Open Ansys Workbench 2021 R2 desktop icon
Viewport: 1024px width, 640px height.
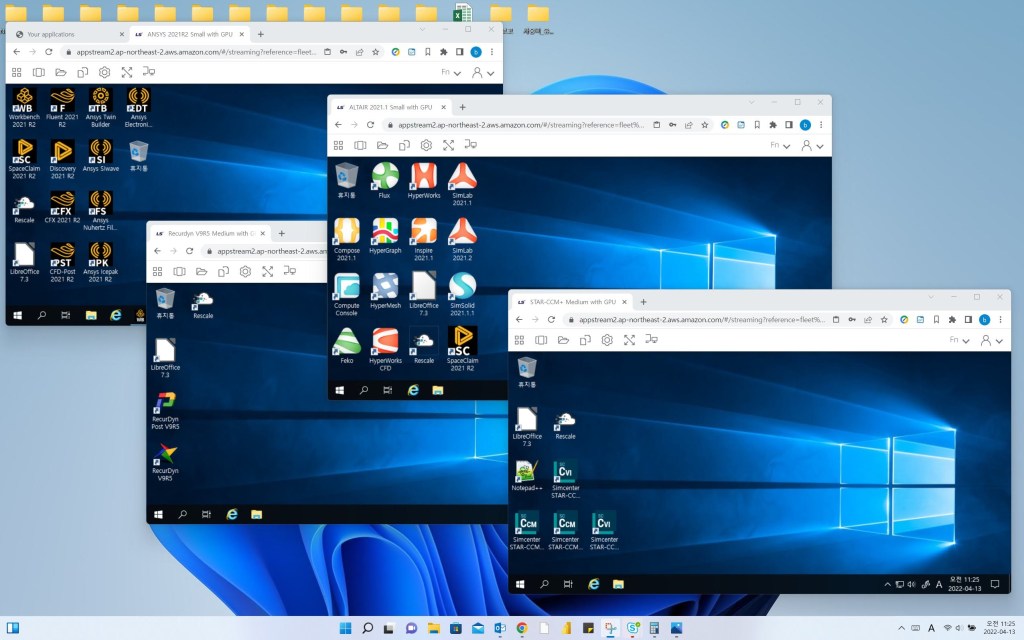[24, 101]
